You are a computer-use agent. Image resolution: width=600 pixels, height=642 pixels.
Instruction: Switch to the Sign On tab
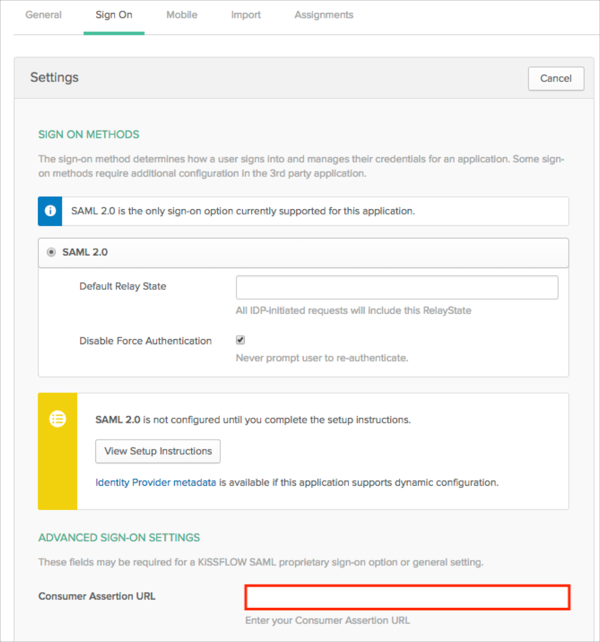(114, 15)
